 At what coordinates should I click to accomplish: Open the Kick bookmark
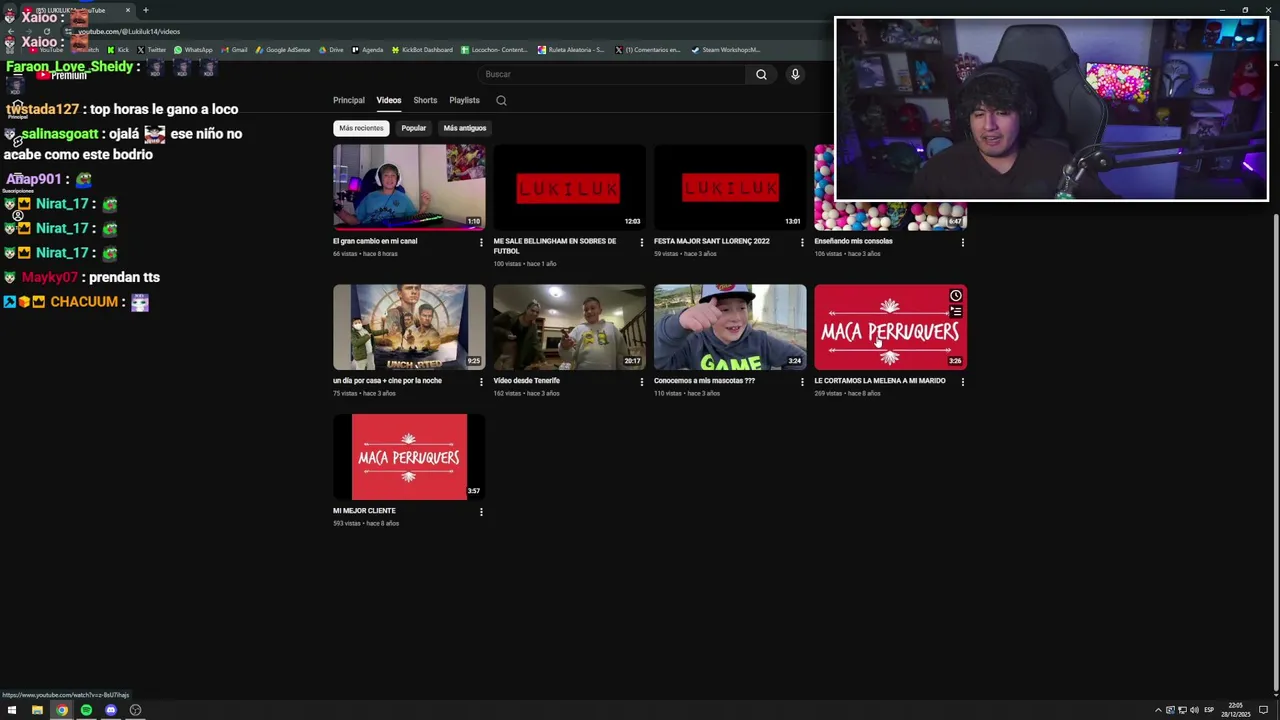click(x=119, y=50)
